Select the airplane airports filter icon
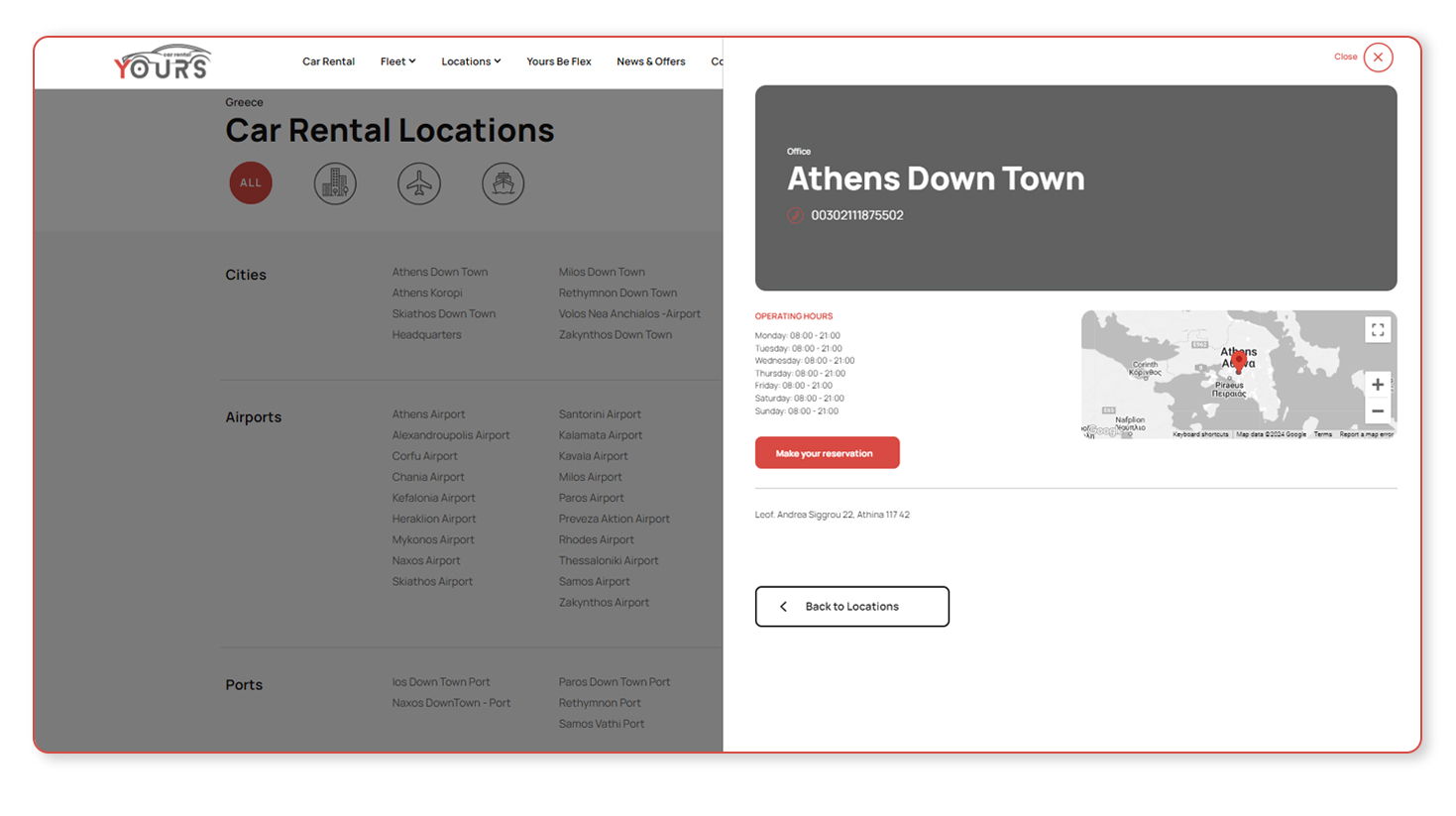1456x816 pixels. click(x=419, y=183)
